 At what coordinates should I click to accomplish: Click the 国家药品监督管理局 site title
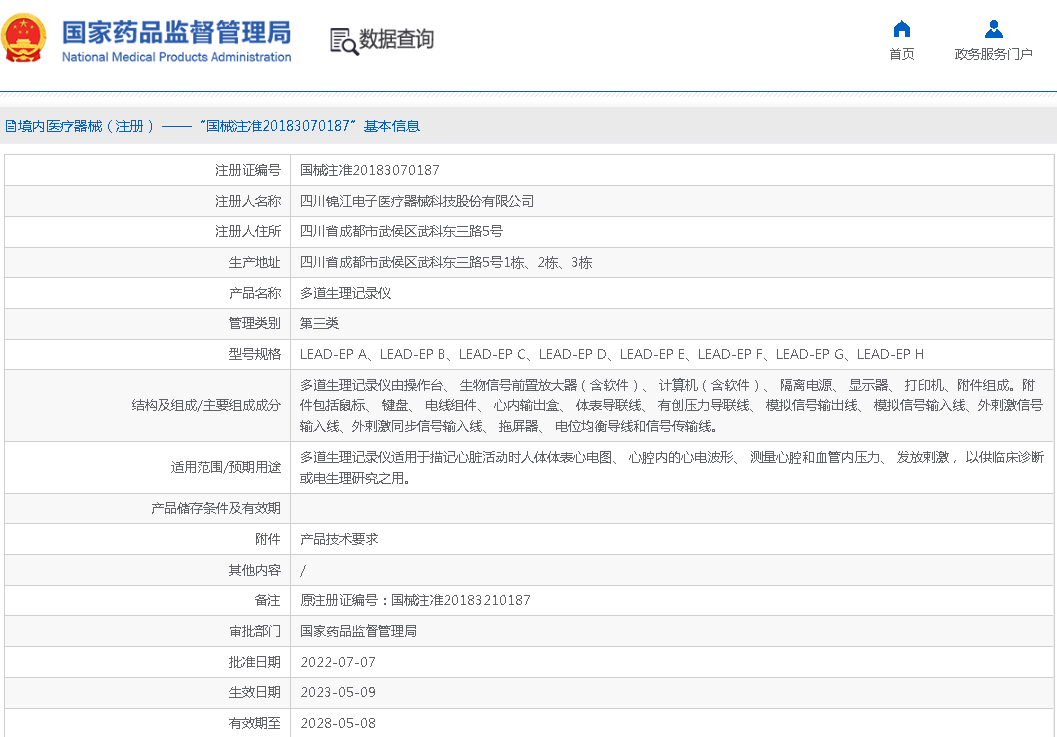pos(176,32)
